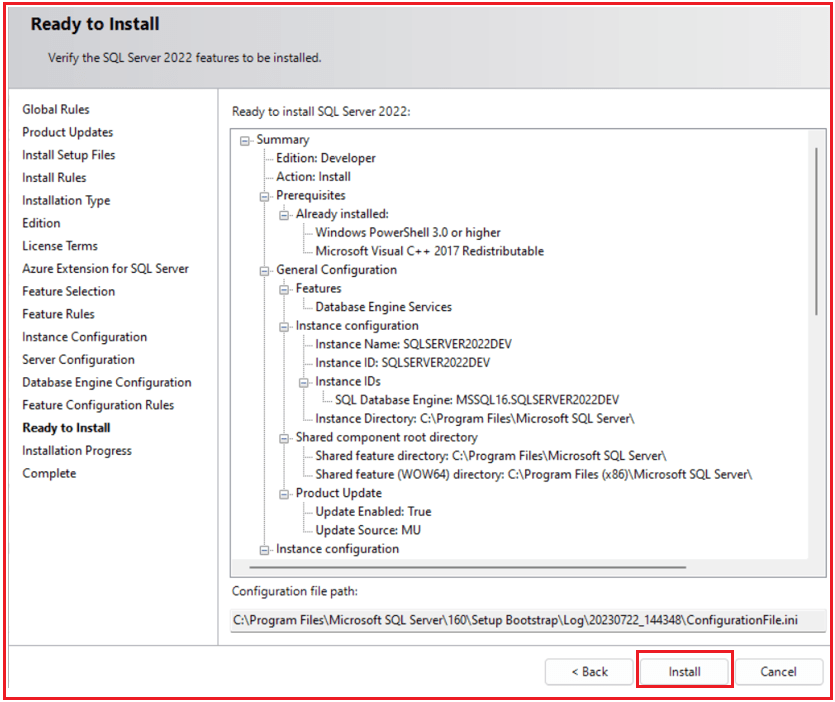The width and height of the screenshot is (835, 702).
Task: Collapse the Prerequisites node
Action: click(x=264, y=197)
